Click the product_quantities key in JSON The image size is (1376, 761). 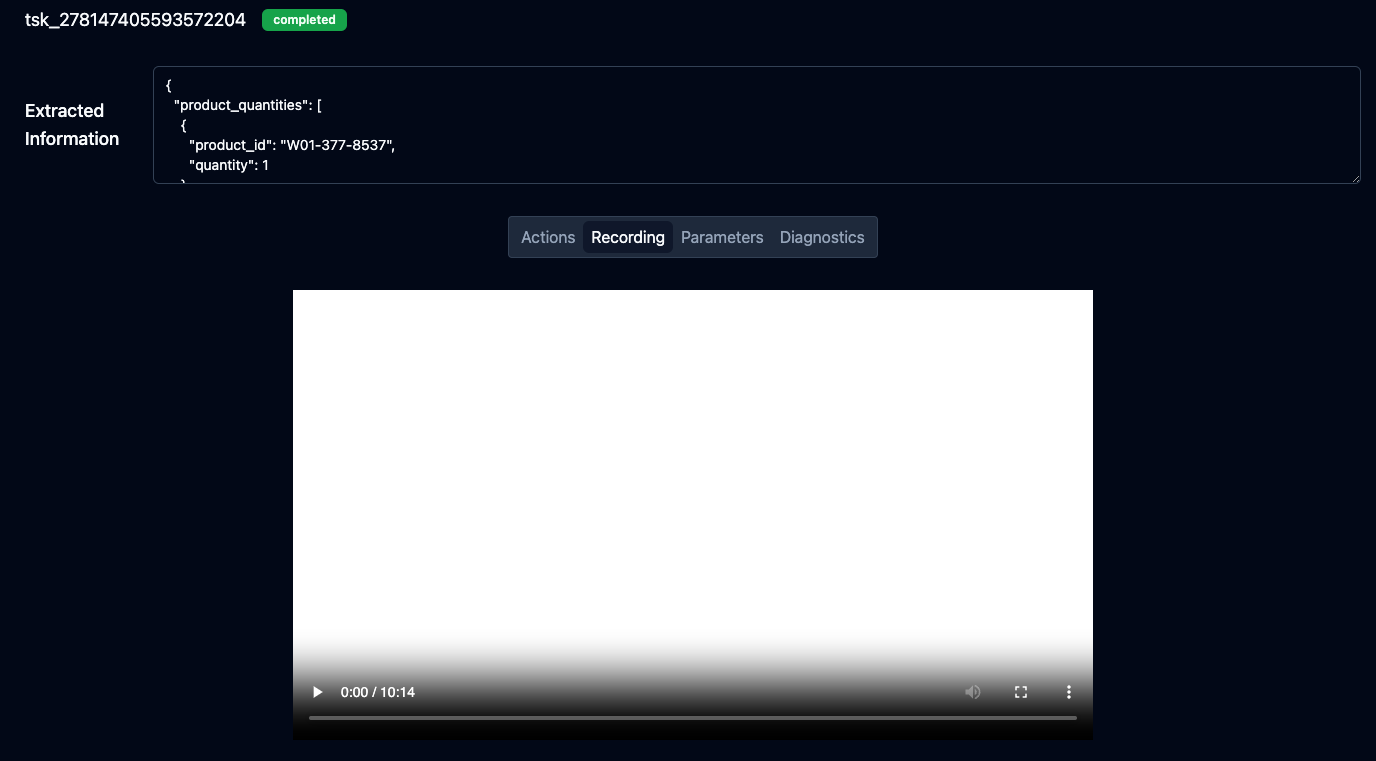click(x=240, y=105)
